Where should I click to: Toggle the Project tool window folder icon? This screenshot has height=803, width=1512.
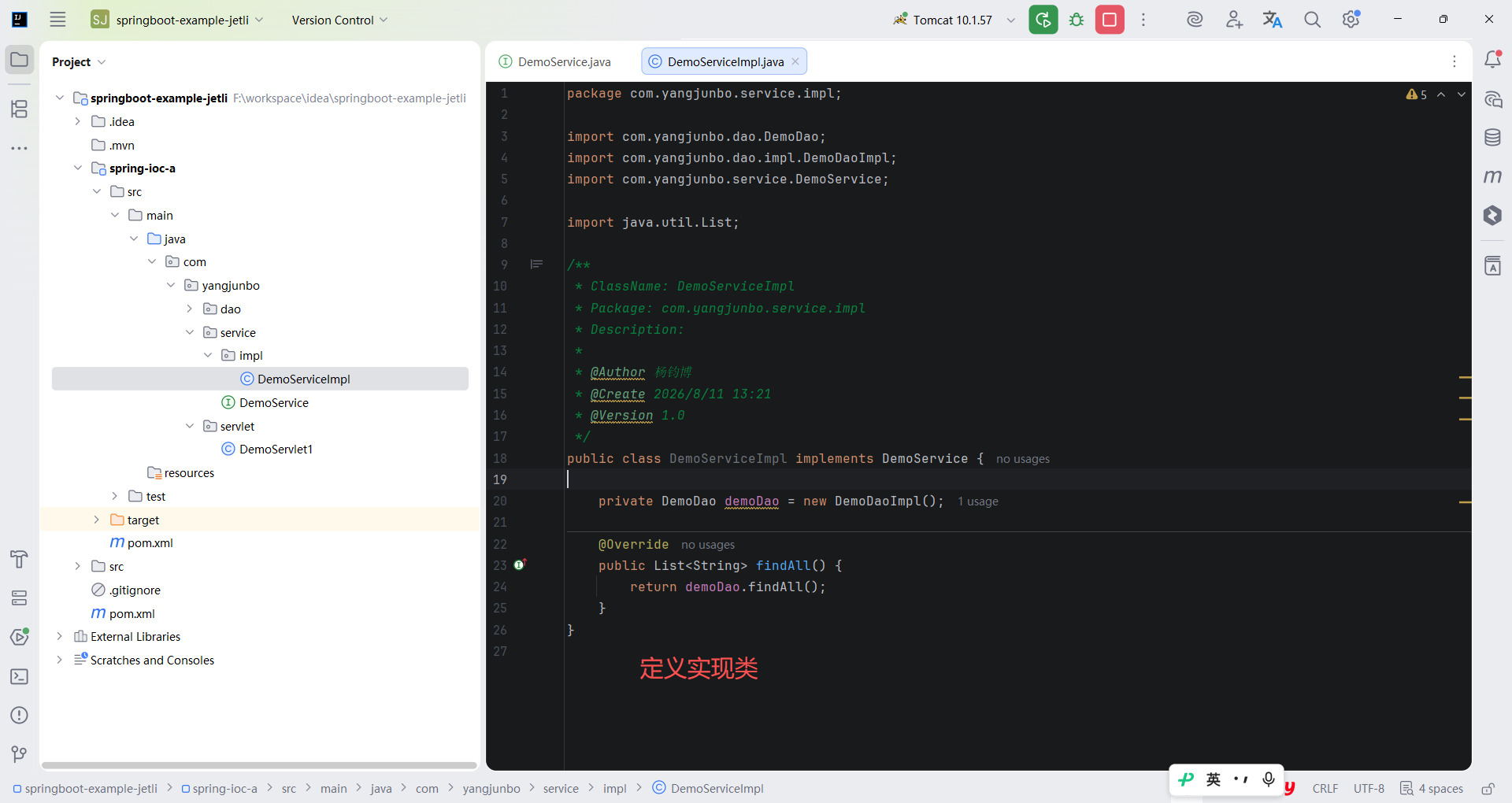[x=20, y=60]
